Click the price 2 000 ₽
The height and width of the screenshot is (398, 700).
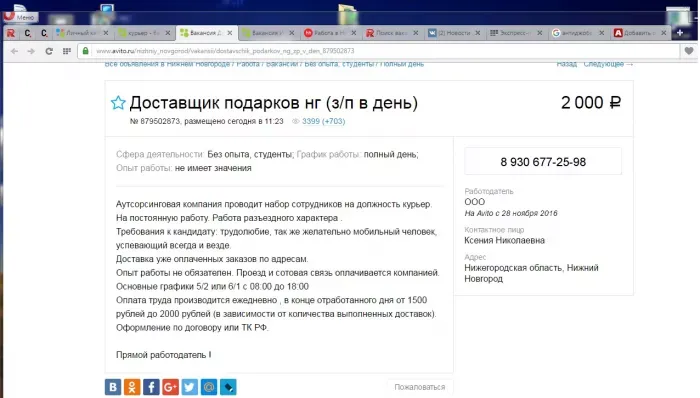591,103
